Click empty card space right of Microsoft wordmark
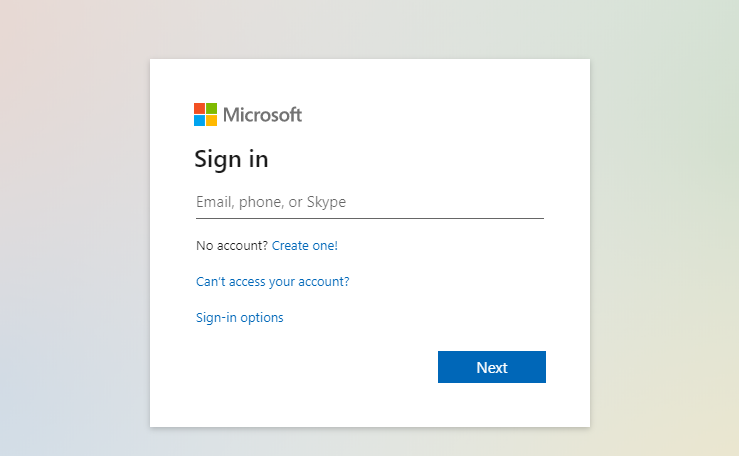Viewport: 739px width, 456px height. [x=430, y=115]
